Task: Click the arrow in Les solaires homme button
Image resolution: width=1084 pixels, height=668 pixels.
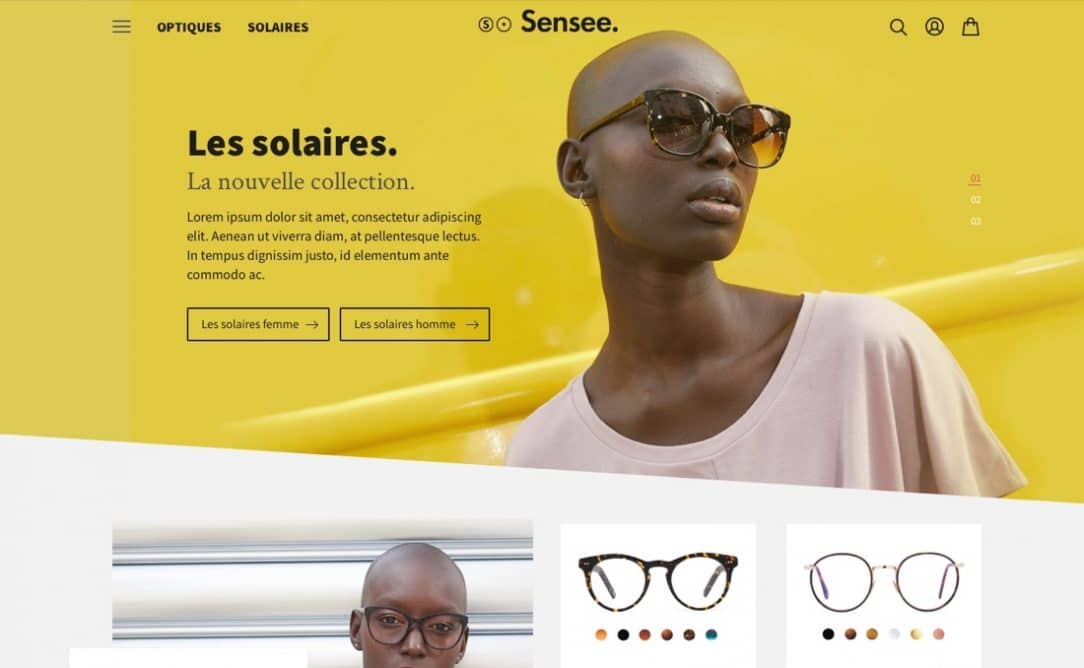Action: click(472, 324)
